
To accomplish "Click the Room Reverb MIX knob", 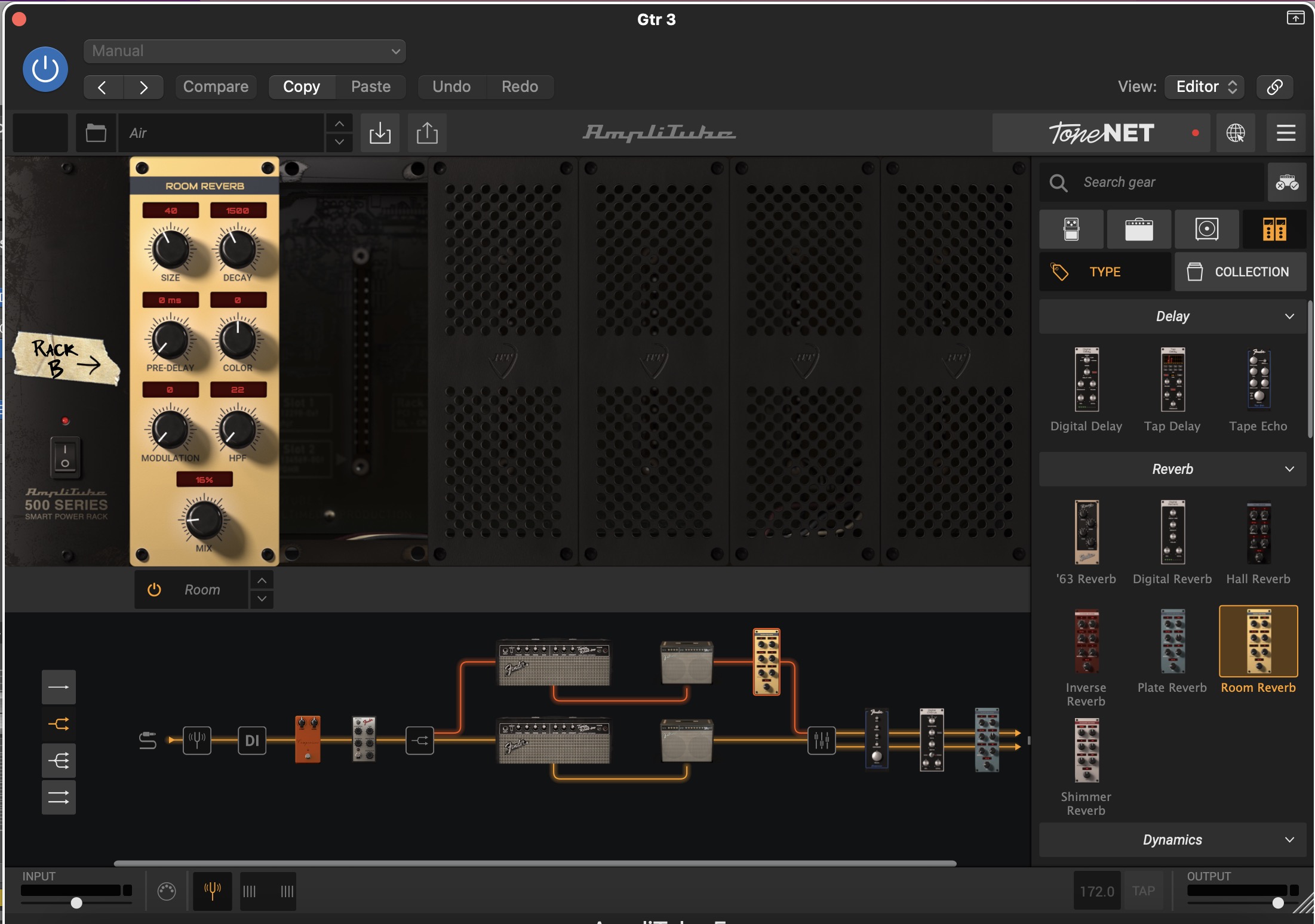I will 204,519.
